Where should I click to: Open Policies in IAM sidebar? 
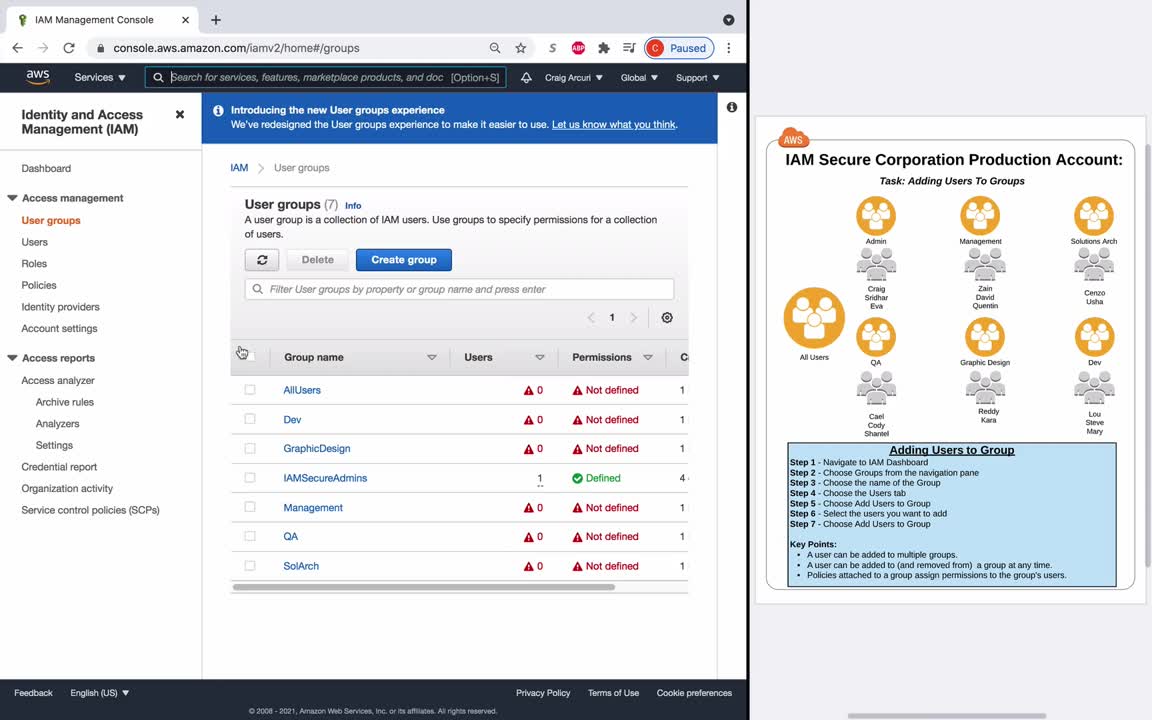point(39,285)
